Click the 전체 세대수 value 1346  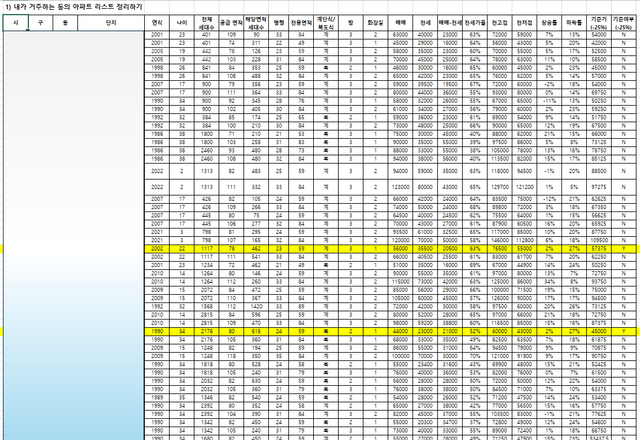tap(207, 397)
